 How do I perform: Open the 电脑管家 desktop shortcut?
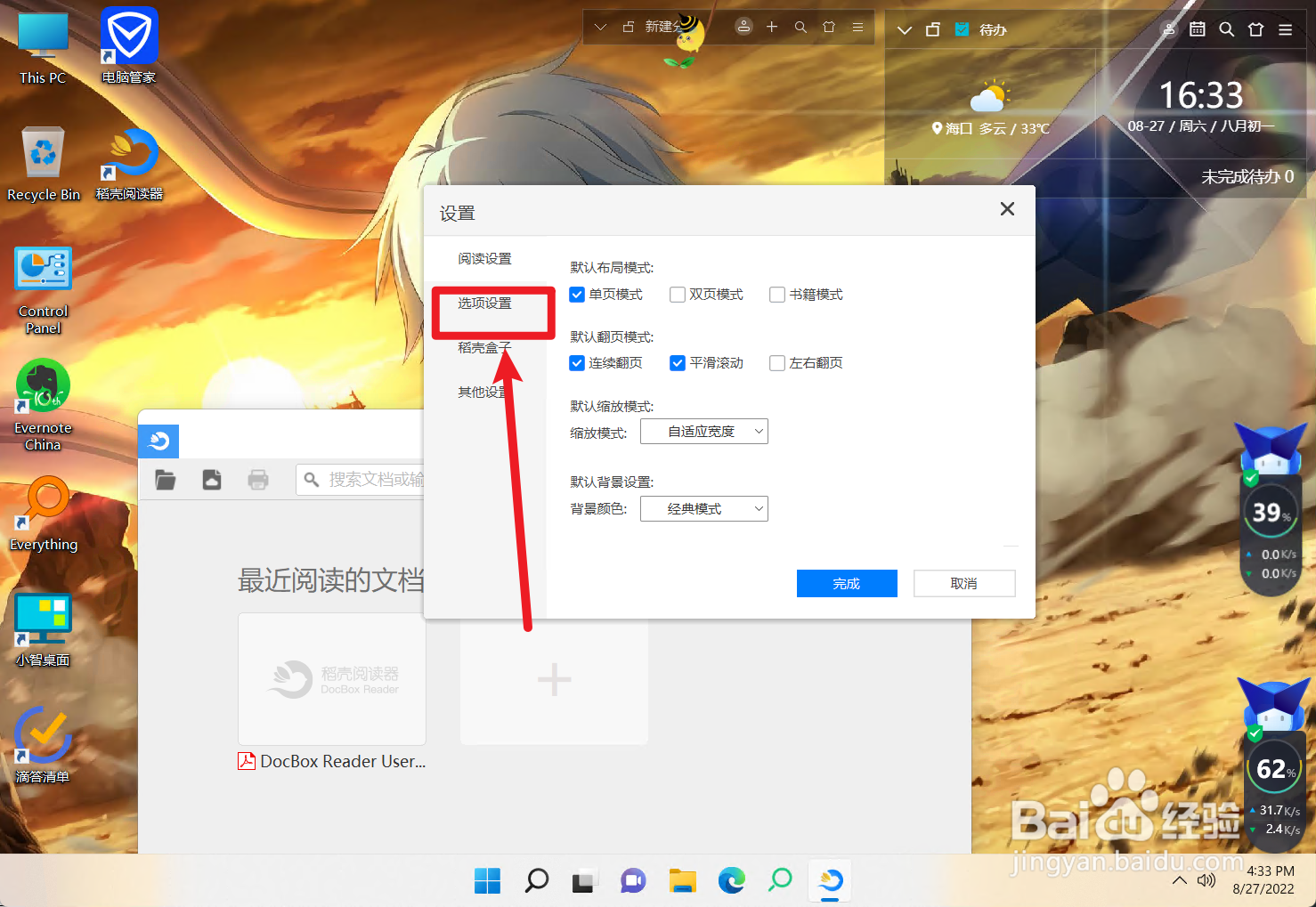pyautogui.click(x=129, y=46)
